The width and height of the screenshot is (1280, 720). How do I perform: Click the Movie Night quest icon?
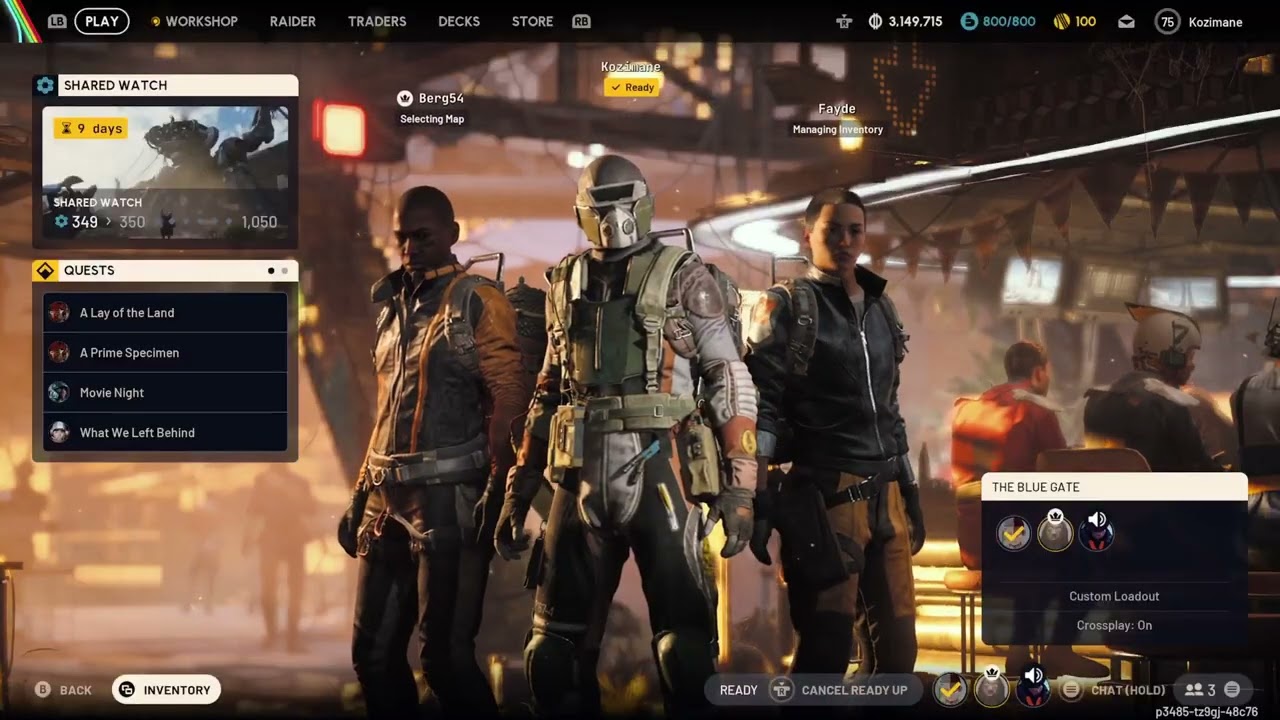pyautogui.click(x=59, y=393)
